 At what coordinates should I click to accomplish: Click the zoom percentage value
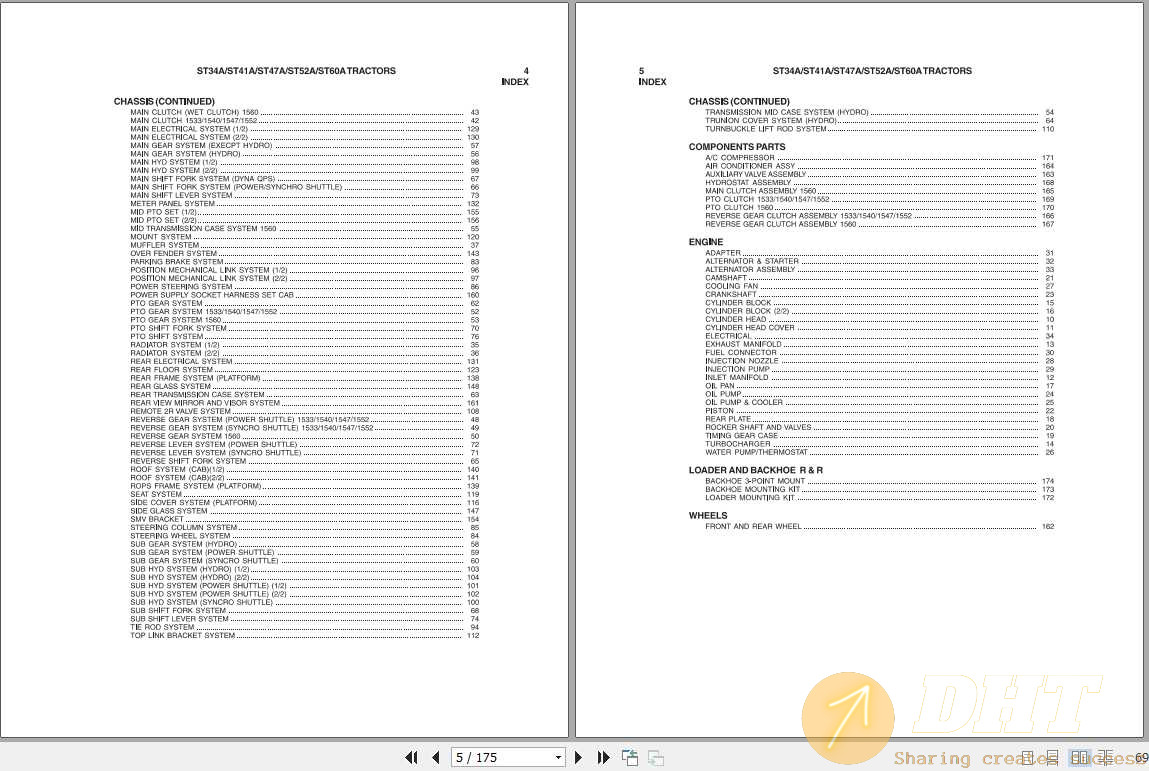1141,758
